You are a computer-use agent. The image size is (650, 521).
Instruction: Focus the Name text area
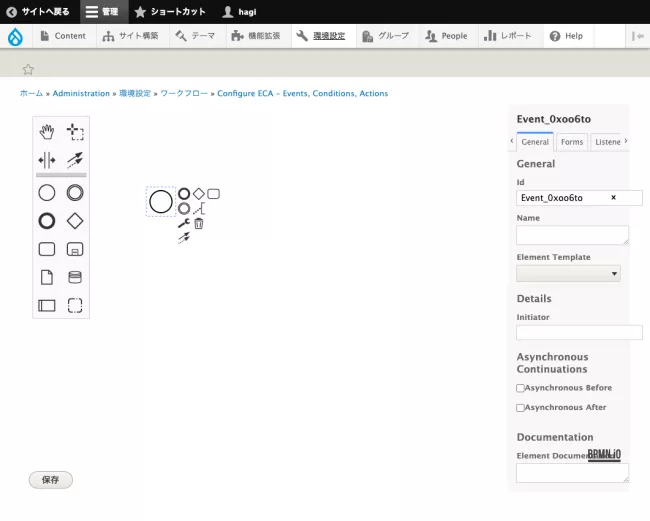click(572, 235)
